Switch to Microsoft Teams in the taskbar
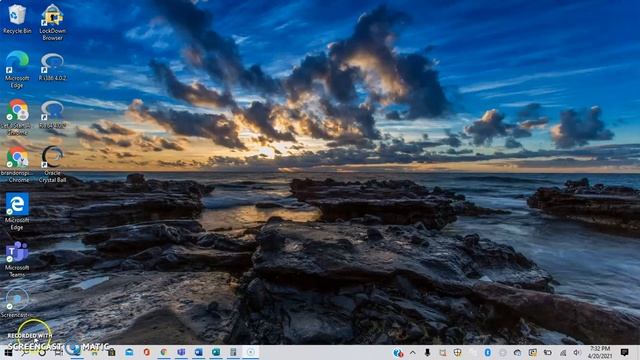The width and height of the screenshot is (640, 360). pos(181,352)
